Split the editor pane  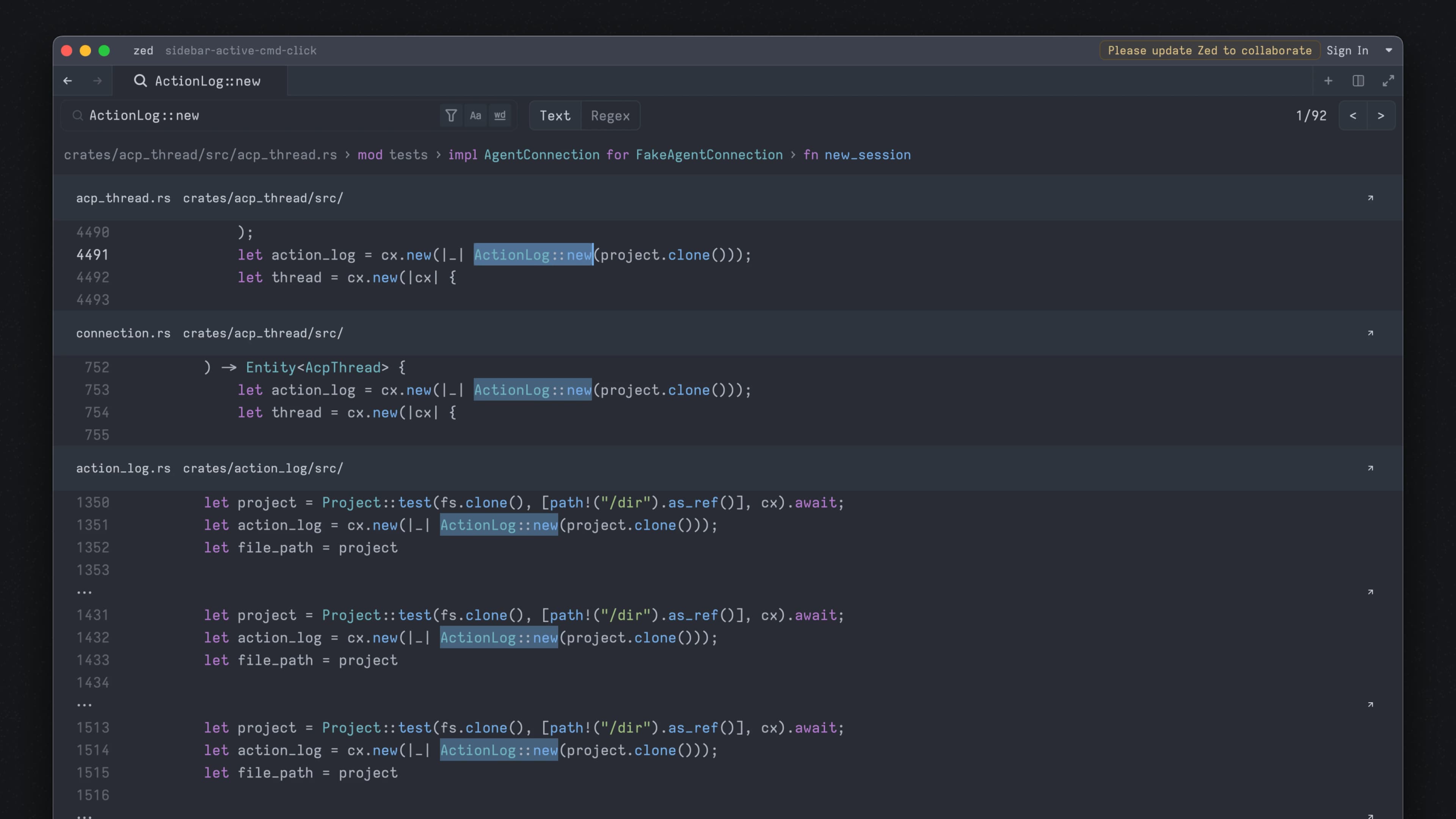click(1358, 81)
